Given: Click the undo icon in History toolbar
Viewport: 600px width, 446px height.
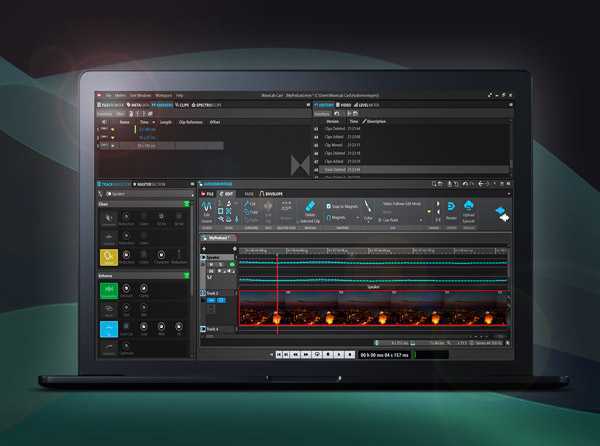Looking at the screenshot, I should click(337, 114).
